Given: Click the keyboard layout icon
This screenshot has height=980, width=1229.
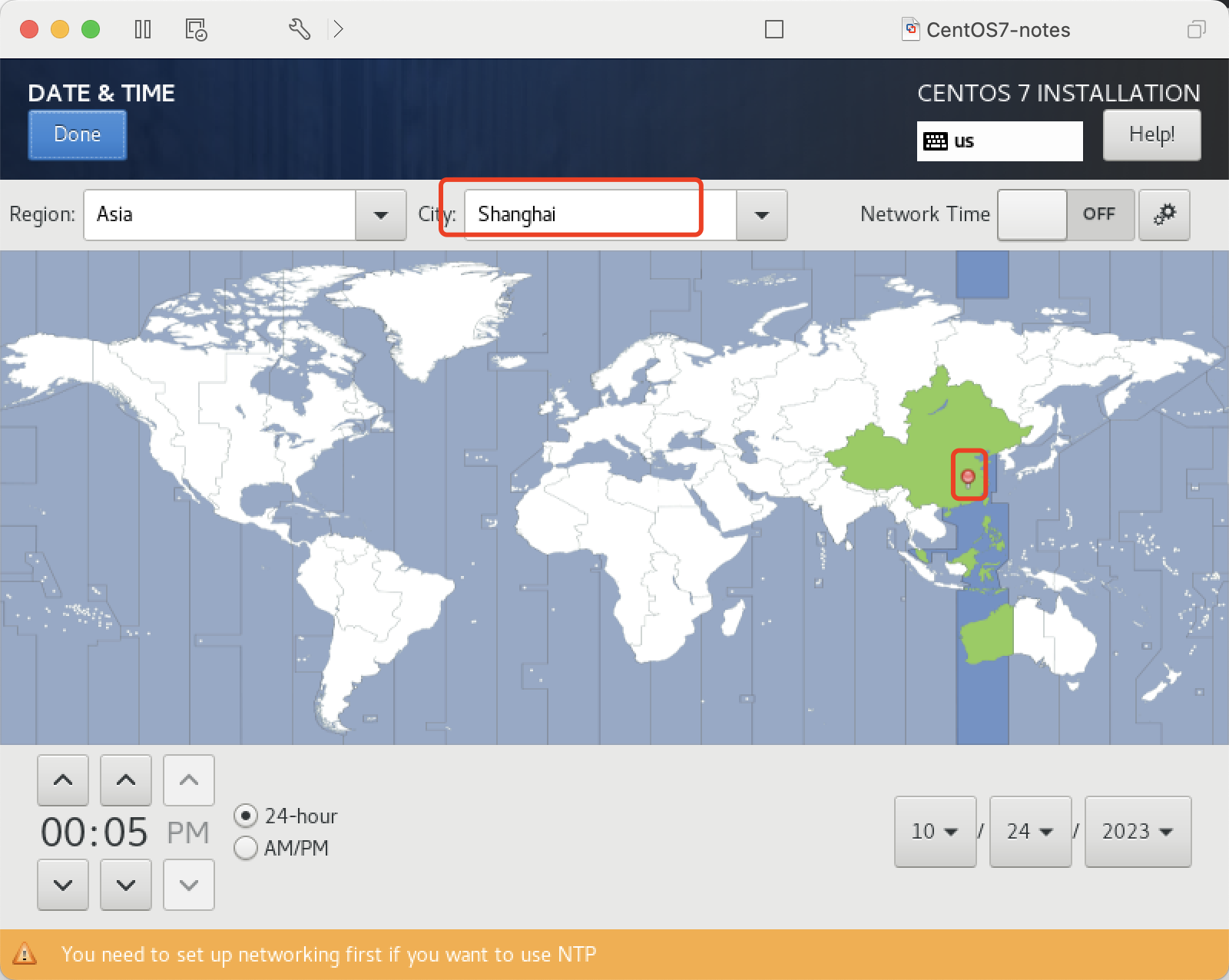Looking at the screenshot, I should click(936, 141).
